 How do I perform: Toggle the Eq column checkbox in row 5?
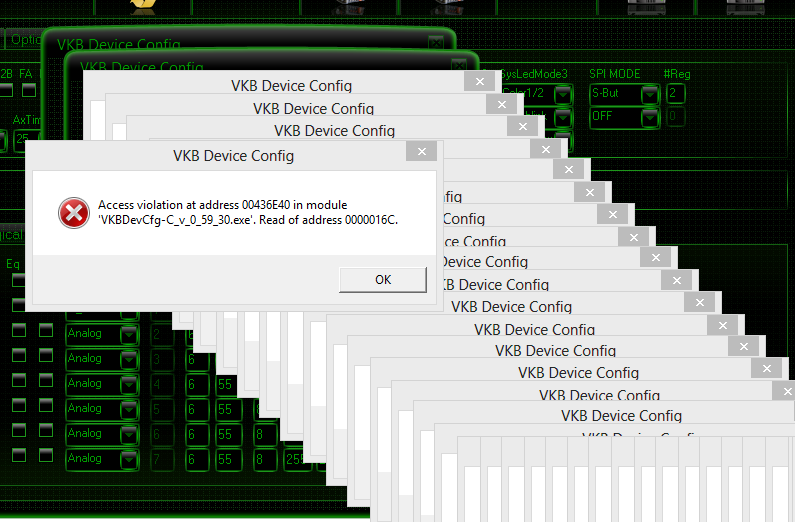[x=19, y=405]
